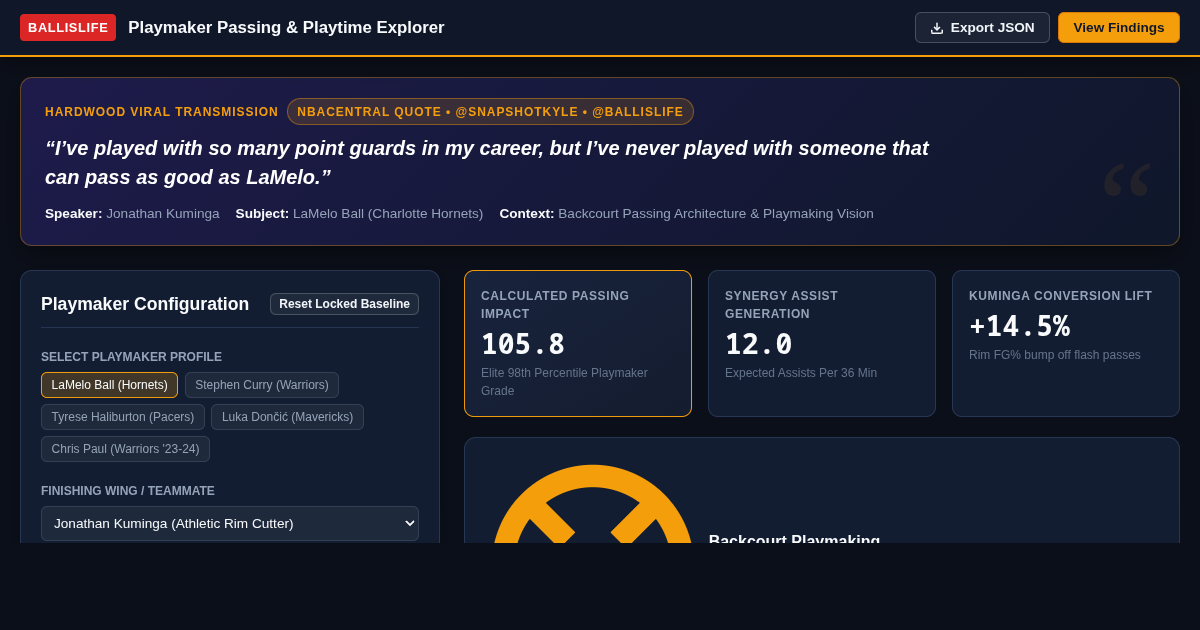Click Subject: LaMelo Ball (Charlotte Hornets) text

(x=359, y=214)
